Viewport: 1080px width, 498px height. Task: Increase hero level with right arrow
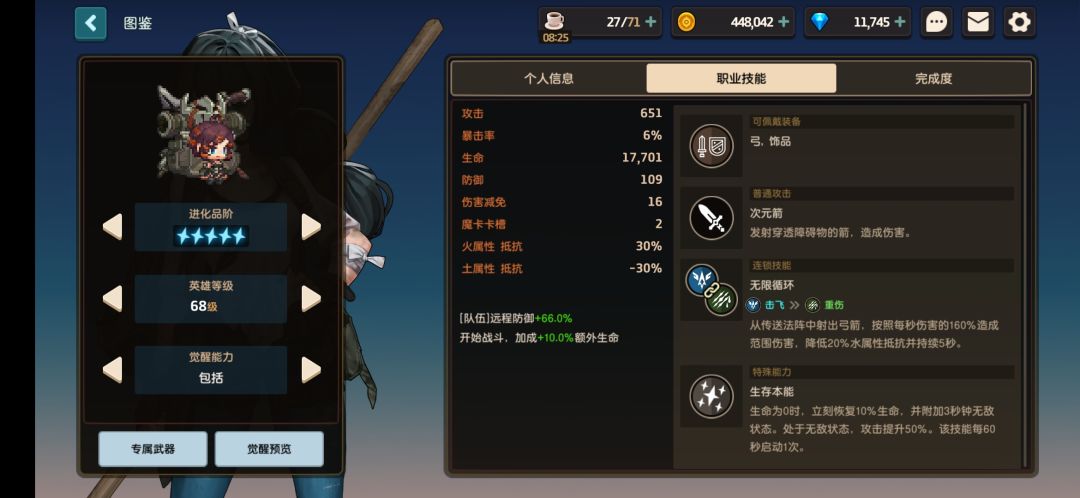(311, 298)
